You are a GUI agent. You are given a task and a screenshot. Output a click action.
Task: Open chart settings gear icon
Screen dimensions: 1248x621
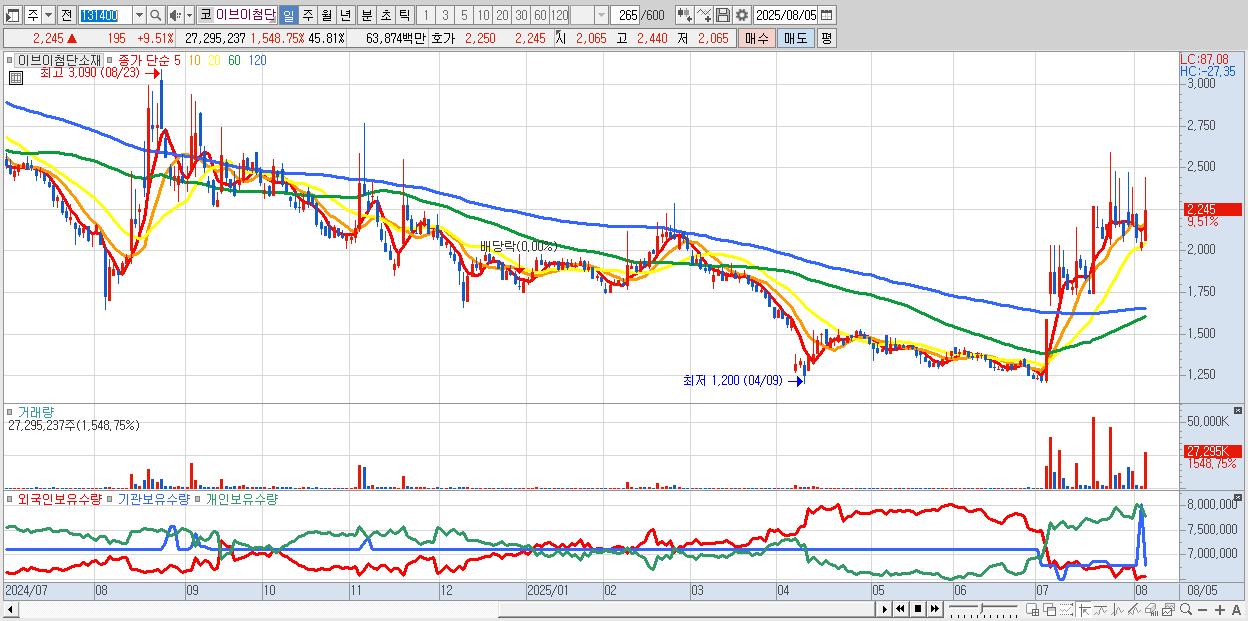742,15
